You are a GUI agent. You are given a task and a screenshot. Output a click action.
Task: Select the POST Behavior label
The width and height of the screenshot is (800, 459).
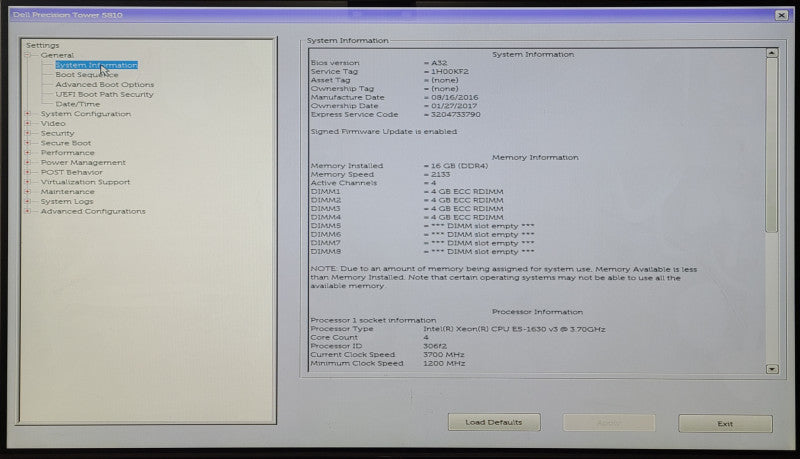[x=71, y=172]
